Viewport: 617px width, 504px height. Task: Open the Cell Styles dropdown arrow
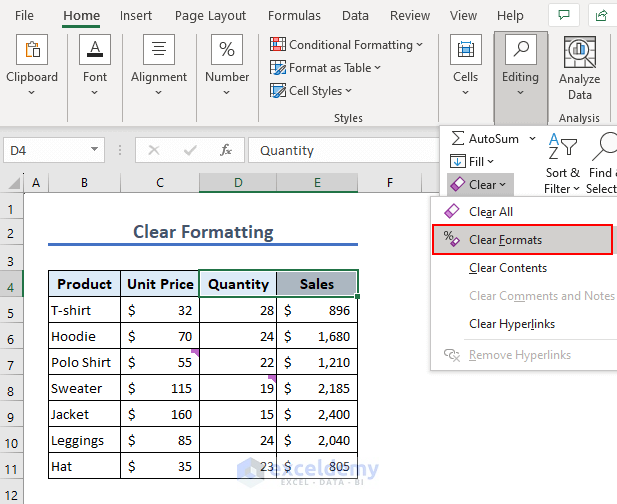click(349, 91)
